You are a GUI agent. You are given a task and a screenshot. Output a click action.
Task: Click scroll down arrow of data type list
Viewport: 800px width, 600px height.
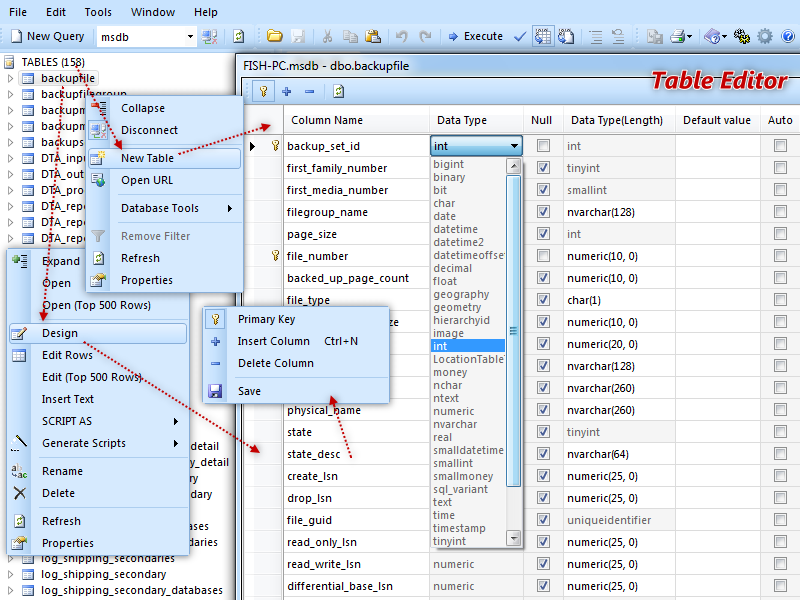tap(514, 538)
